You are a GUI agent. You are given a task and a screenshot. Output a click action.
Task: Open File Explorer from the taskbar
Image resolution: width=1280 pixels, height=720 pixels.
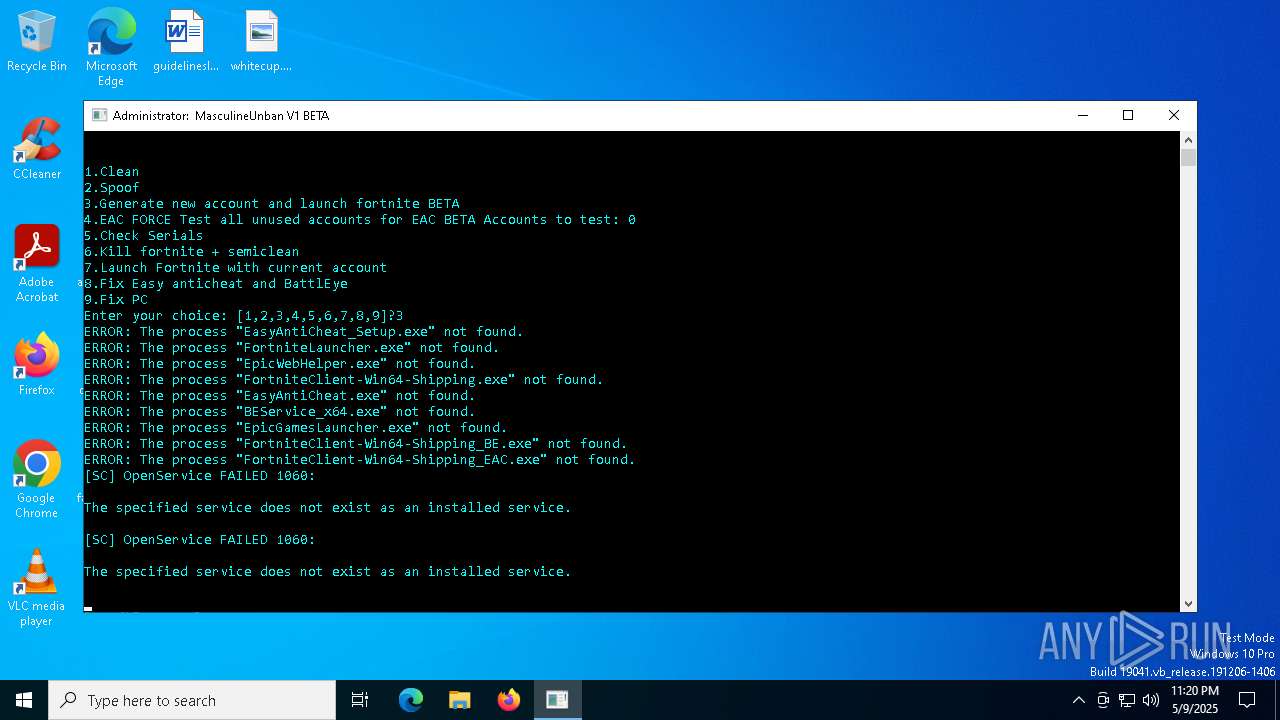460,700
